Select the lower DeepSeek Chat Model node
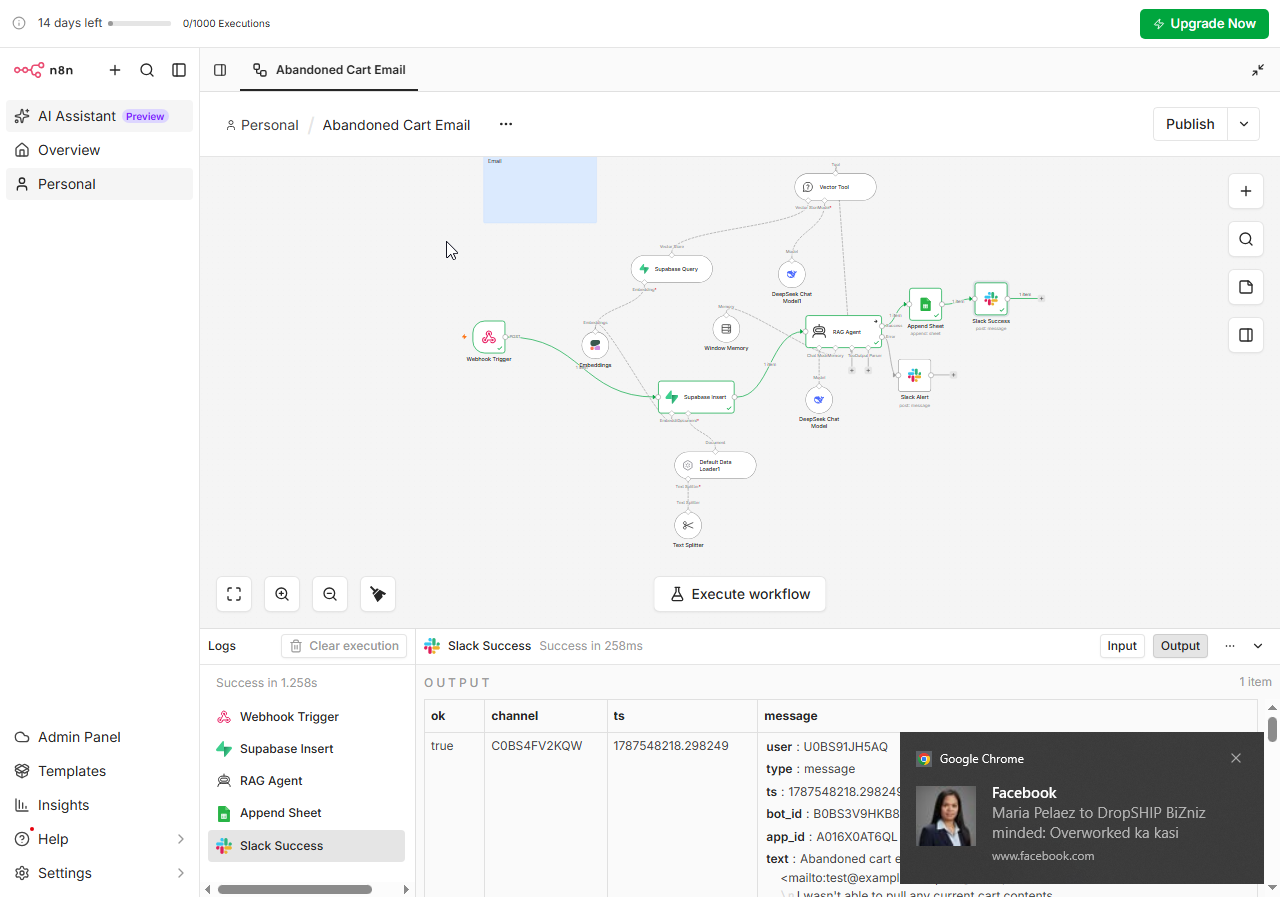Viewport: 1280px width, 897px height. point(819,398)
